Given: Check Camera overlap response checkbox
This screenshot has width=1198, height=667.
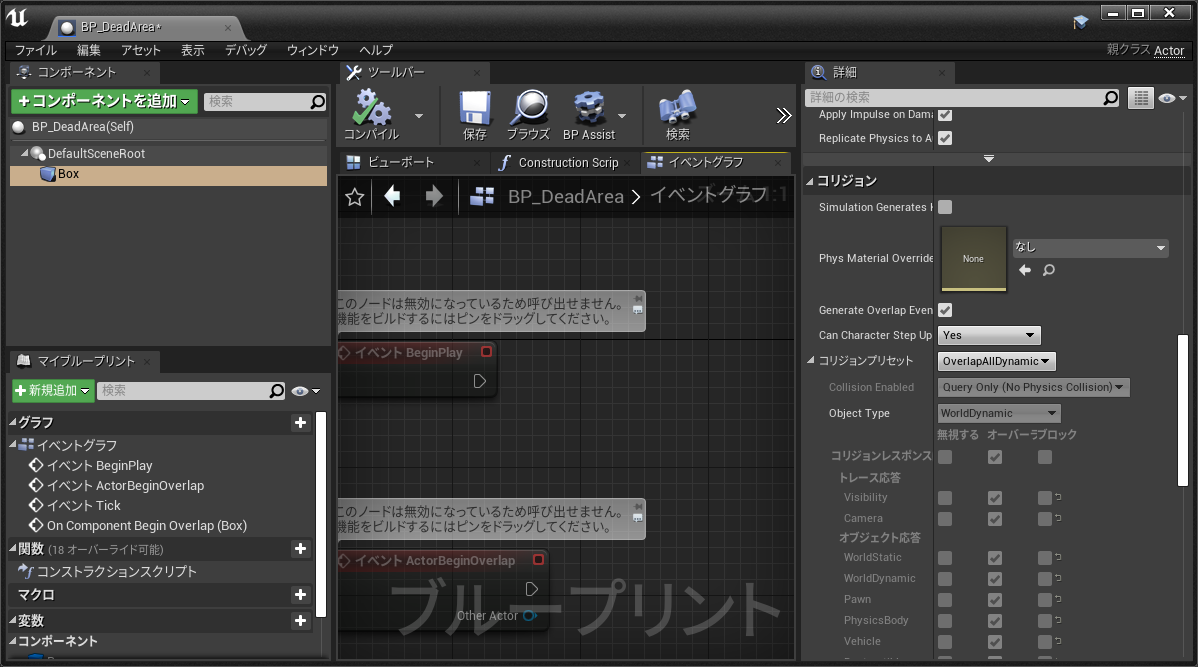Looking at the screenshot, I should [x=995, y=519].
